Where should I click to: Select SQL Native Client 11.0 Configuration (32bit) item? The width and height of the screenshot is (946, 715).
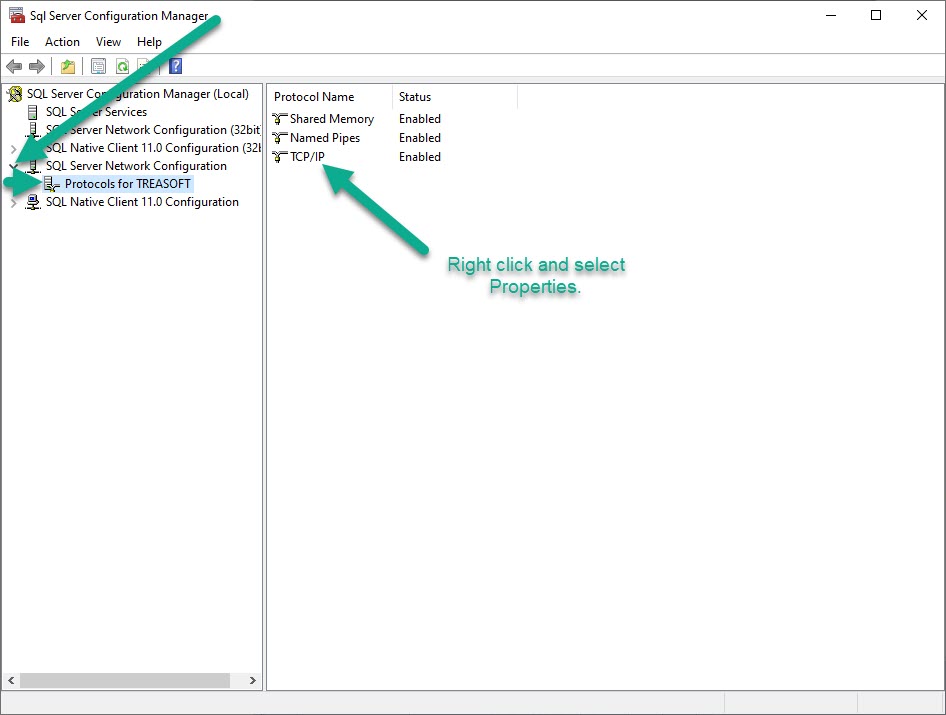coord(153,148)
